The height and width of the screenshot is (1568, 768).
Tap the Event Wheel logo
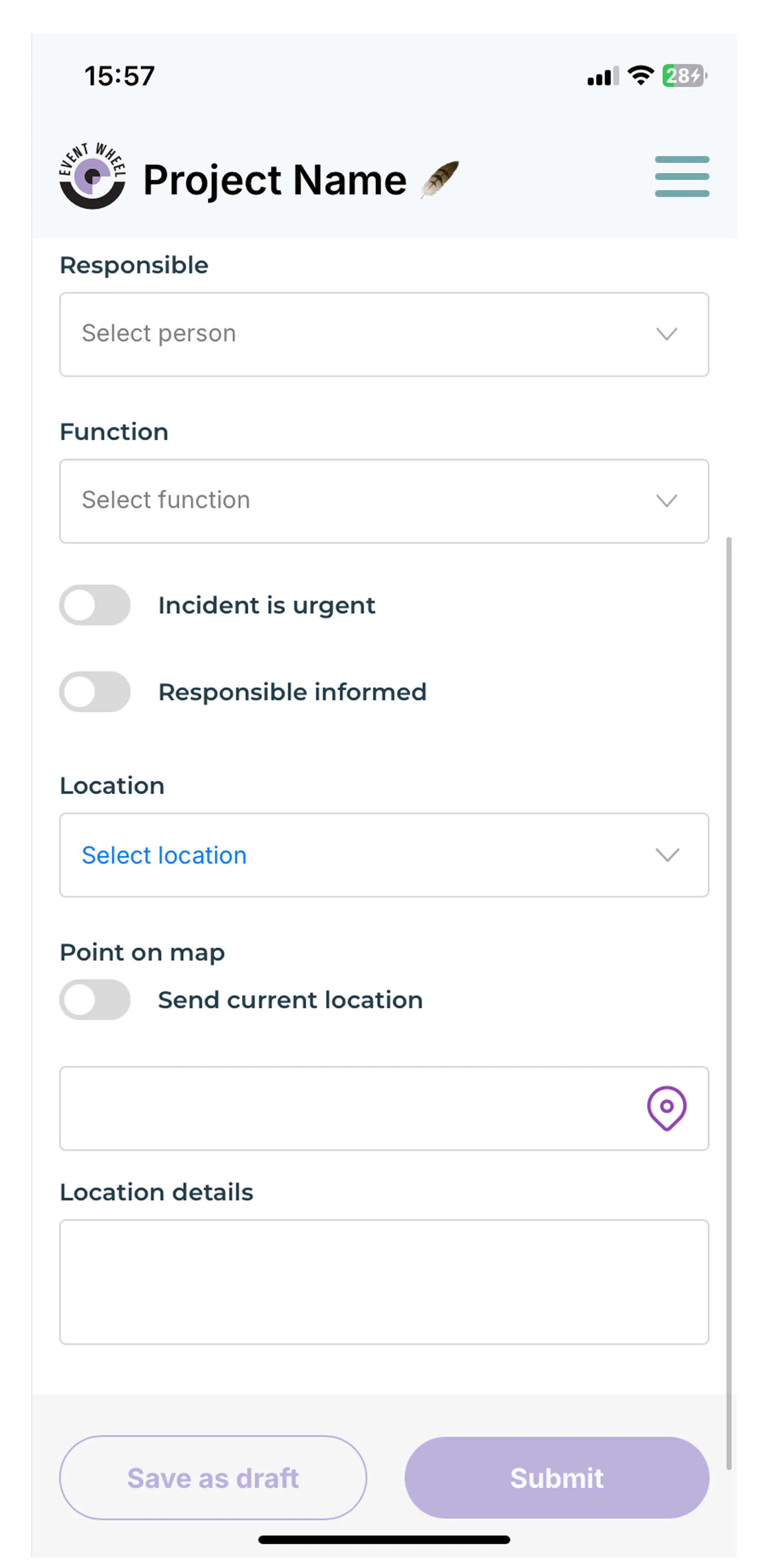pos(92,177)
